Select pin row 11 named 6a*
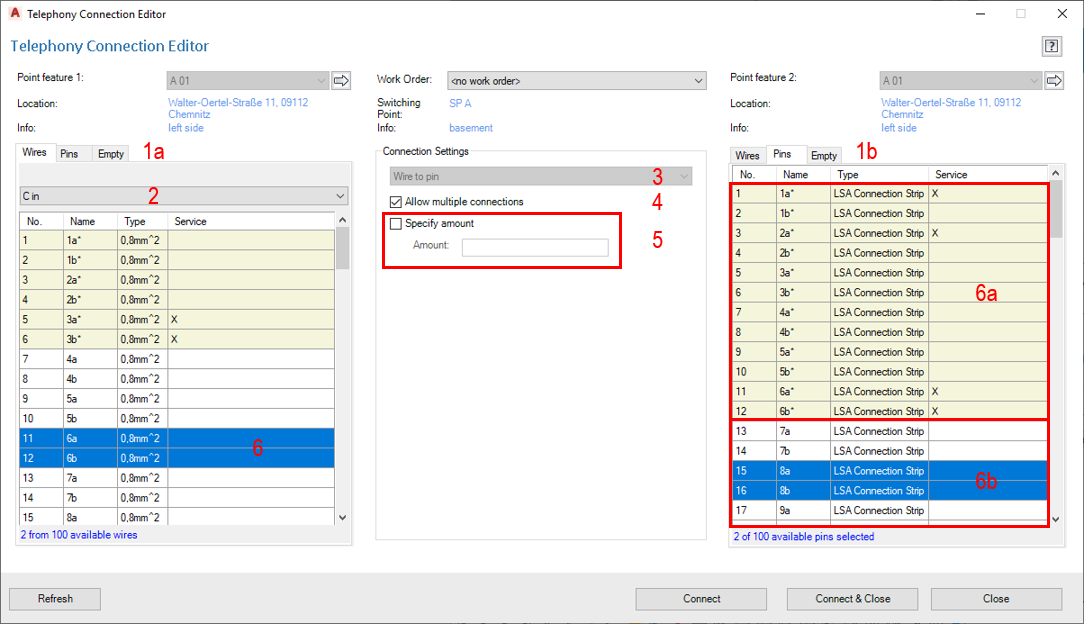Viewport: 1084px width, 624px height. coord(890,391)
